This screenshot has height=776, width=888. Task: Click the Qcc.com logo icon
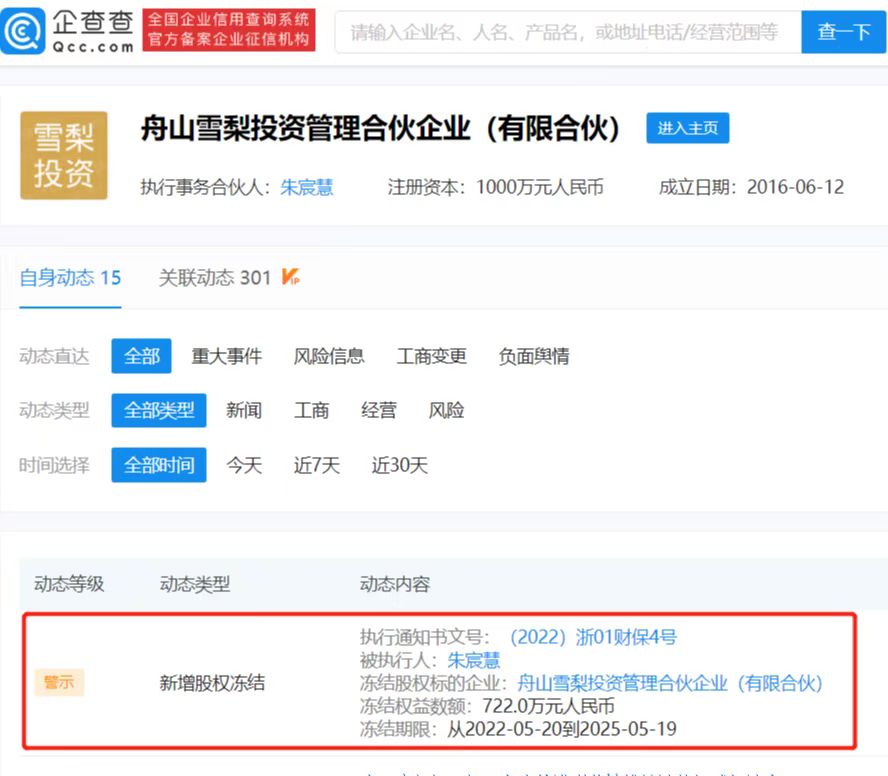point(23,31)
